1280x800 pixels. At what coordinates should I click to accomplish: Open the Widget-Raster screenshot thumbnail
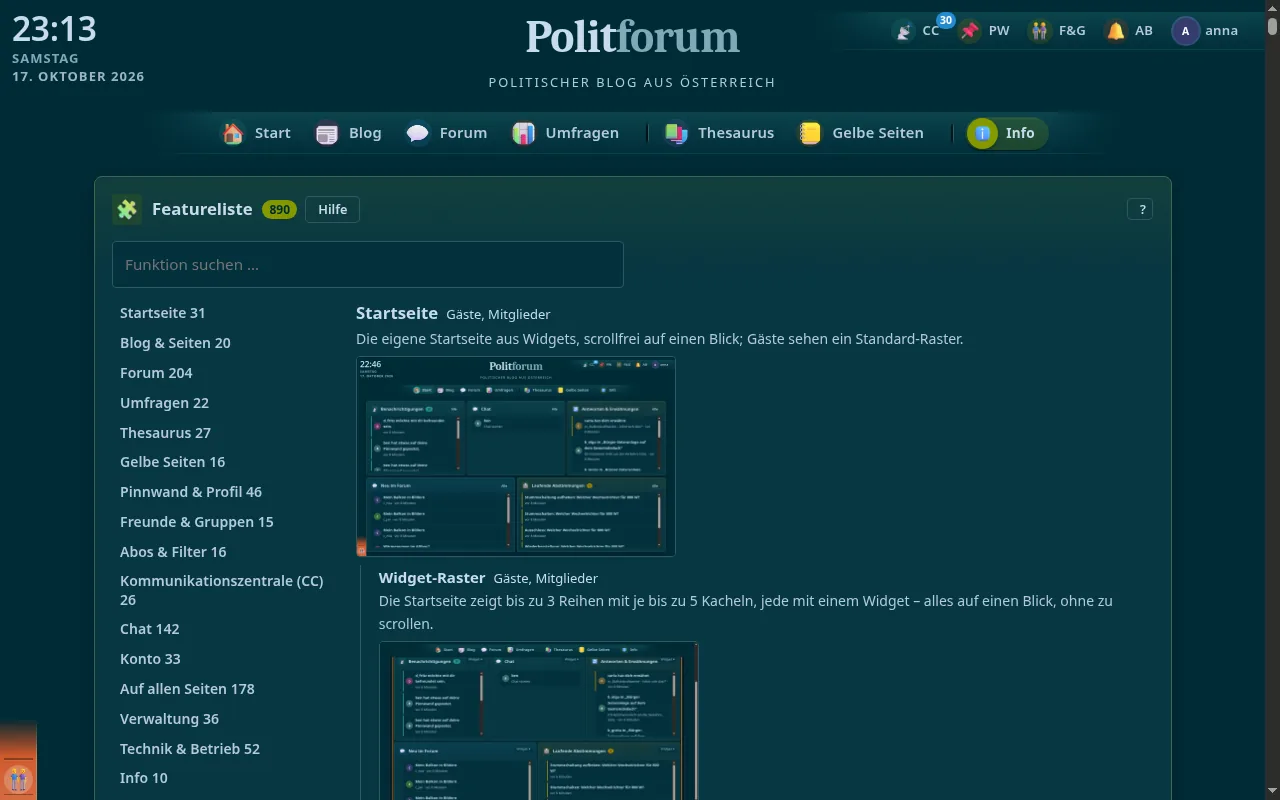[x=539, y=721]
